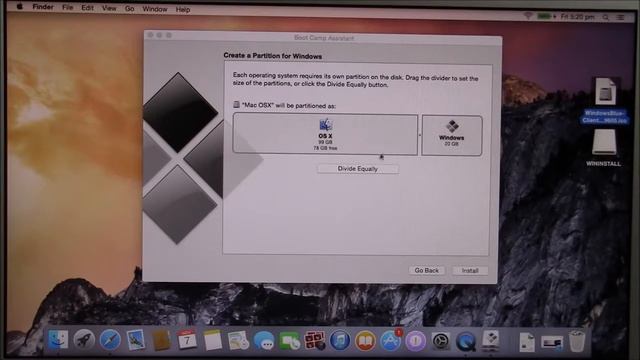640x360 pixels.
Task: Open the Edit menu
Action: click(x=87, y=8)
